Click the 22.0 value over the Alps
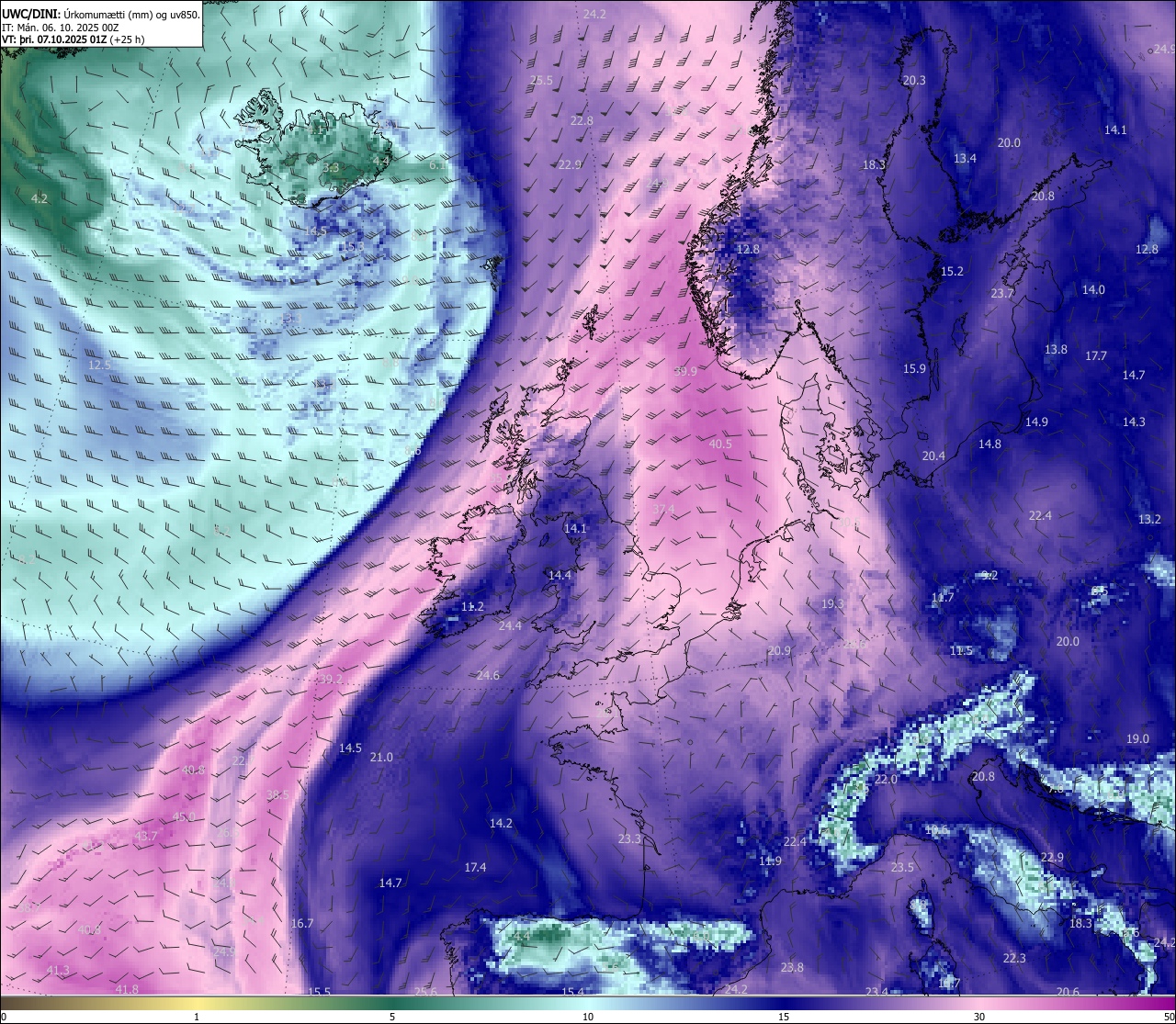The width and height of the screenshot is (1176, 1024). 886,779
